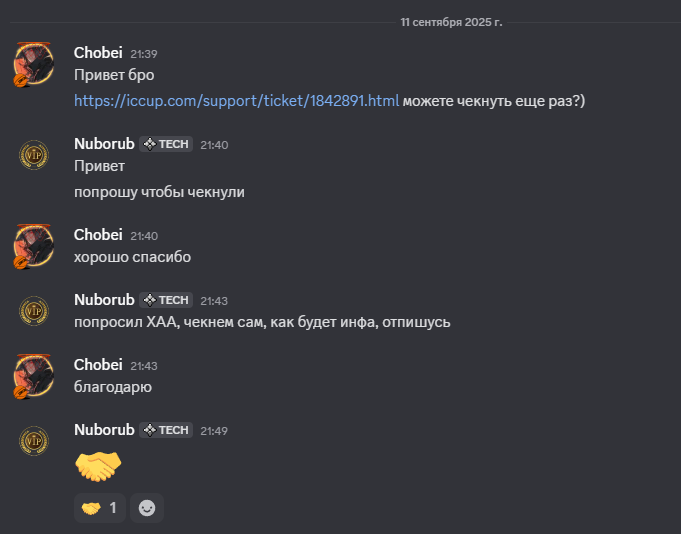This screenshot has height=534, width=681.
Task: Click the TECH tag on the 21:40 message
Action: click(x=166, y=144)
